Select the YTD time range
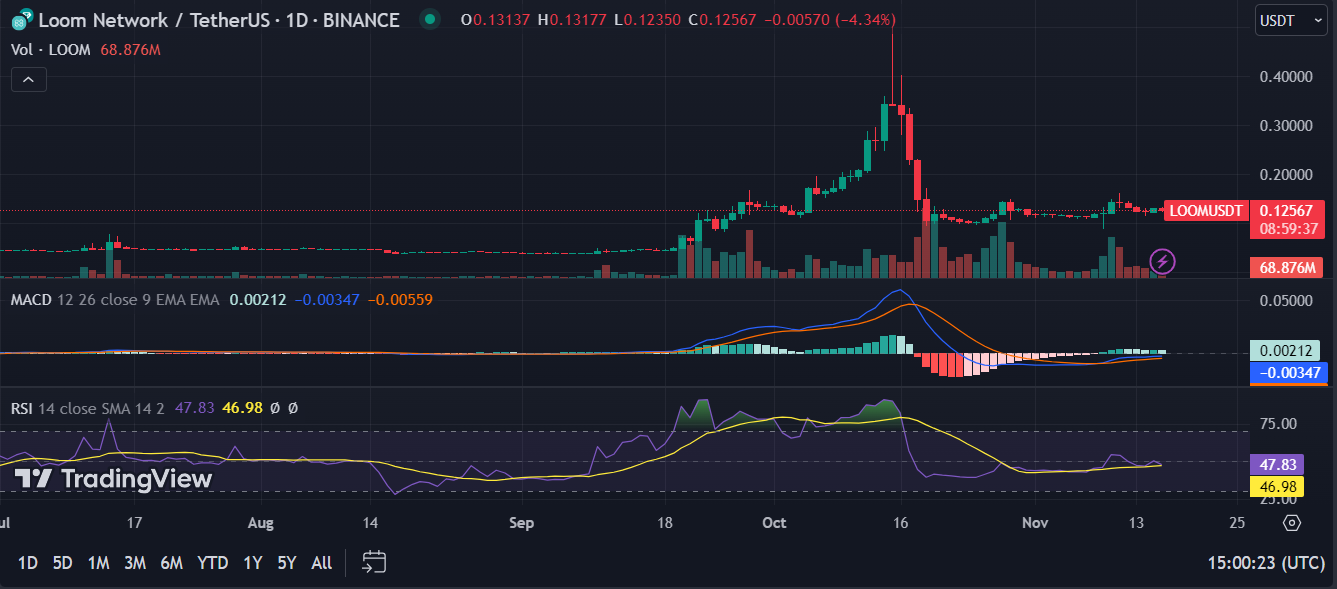This screenshot has width=1337, height=589. tap(212, 563)
